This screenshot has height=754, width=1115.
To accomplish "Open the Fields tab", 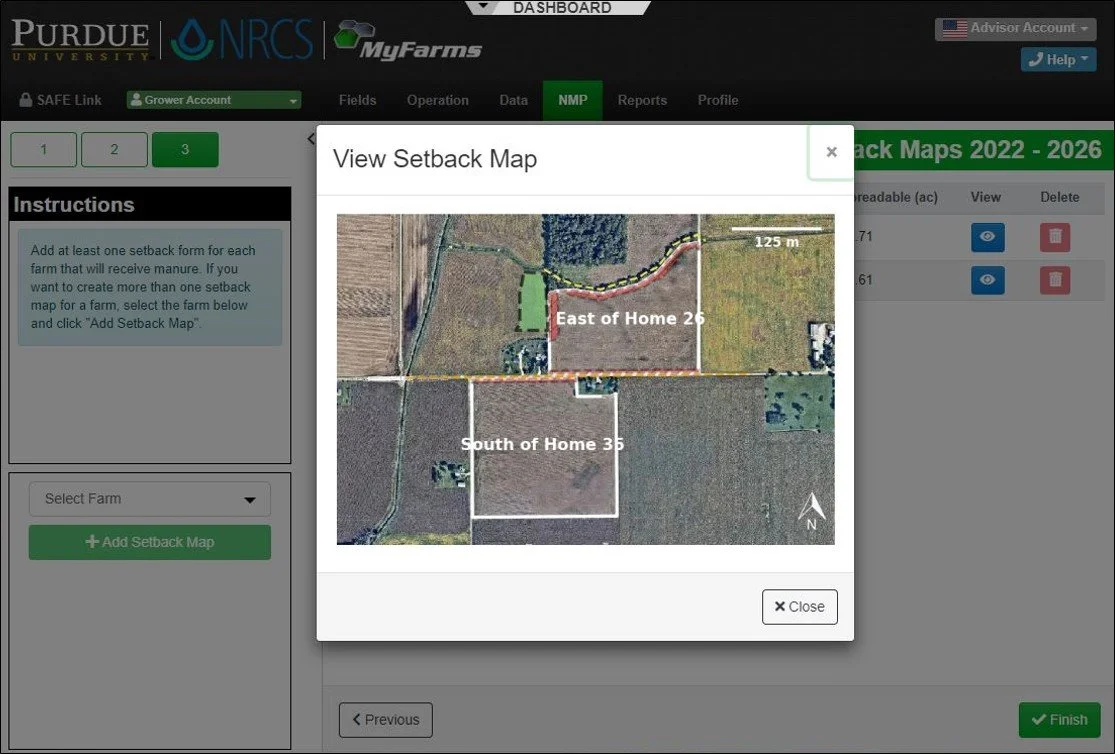I will (x=357, y=100).
